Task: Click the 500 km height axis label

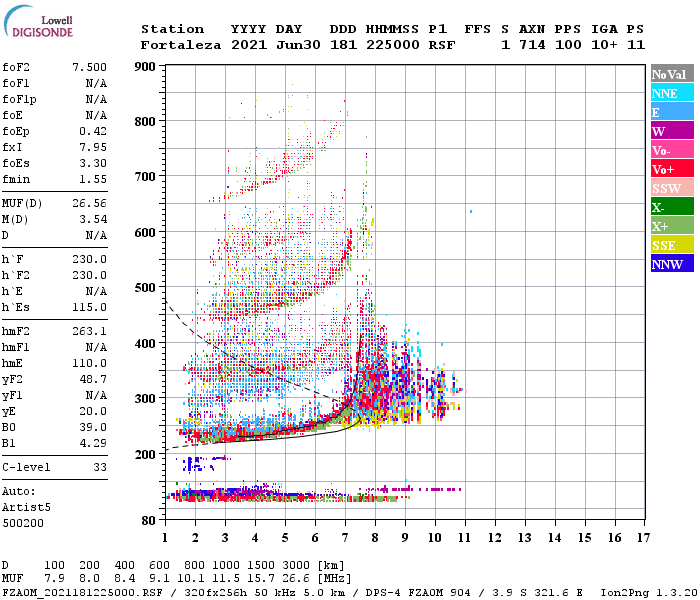Action: [x=145, y=287]
